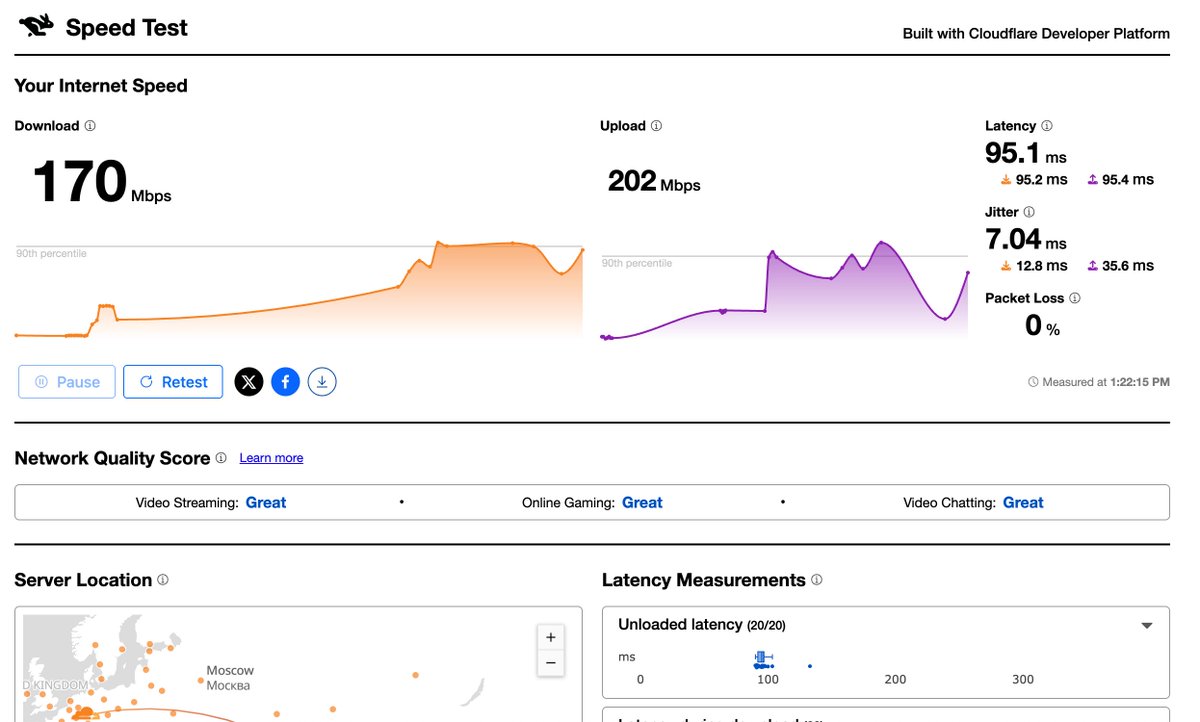The width and height of the screenshot is (1200, 722).
Task: Open the Learn more link
Action: click(271, 458)
